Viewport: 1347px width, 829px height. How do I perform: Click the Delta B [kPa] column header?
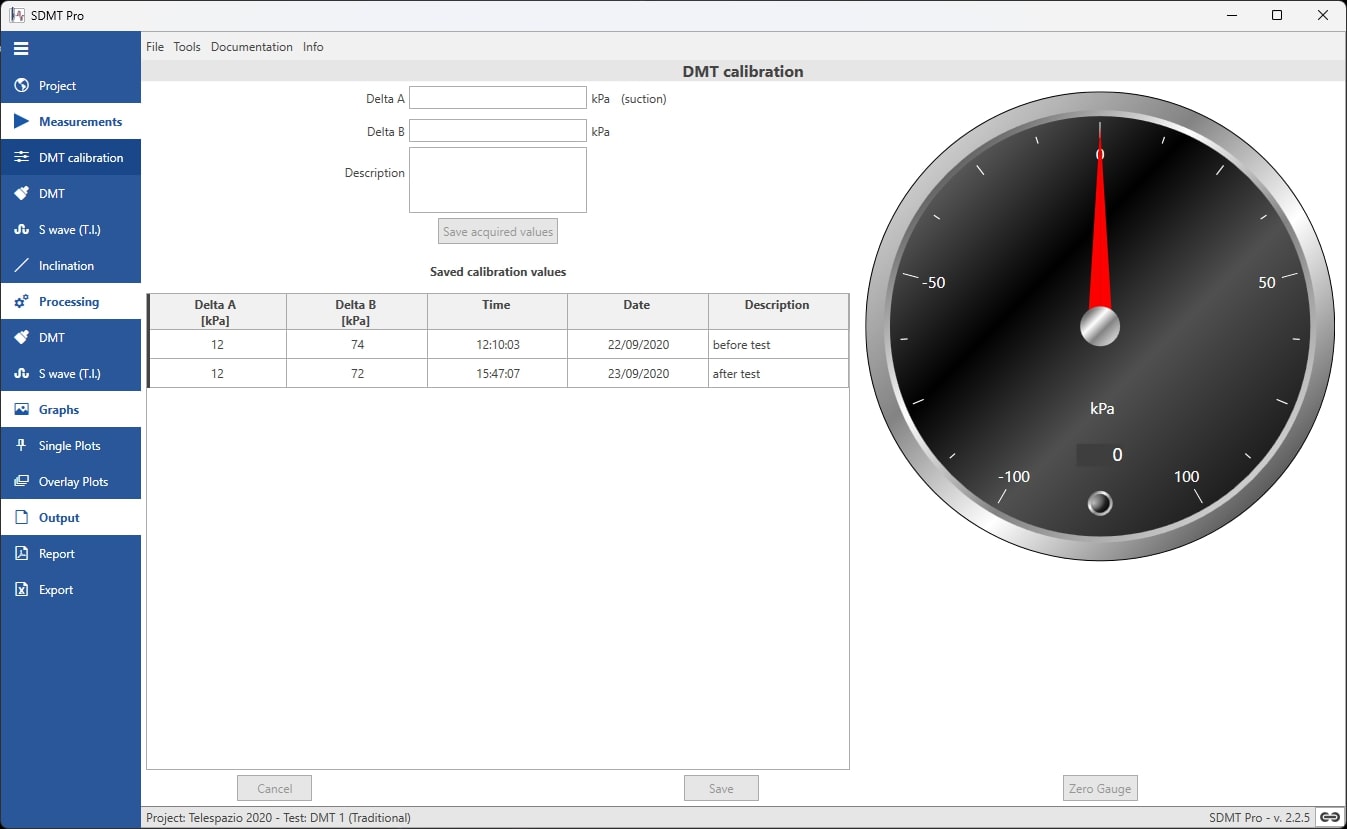(356, 312)
